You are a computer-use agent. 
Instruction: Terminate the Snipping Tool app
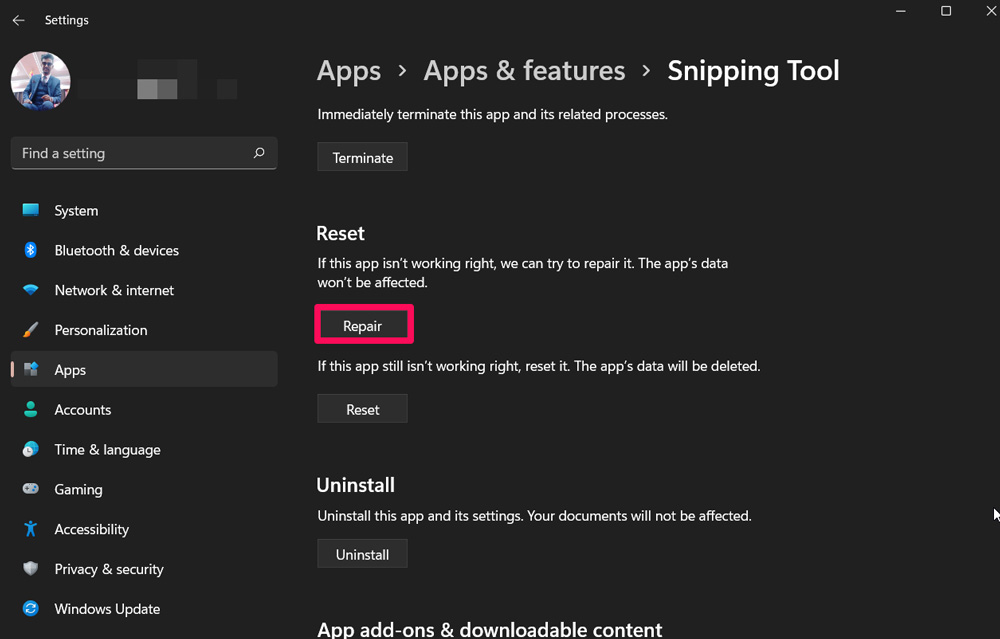coord(362,158)
